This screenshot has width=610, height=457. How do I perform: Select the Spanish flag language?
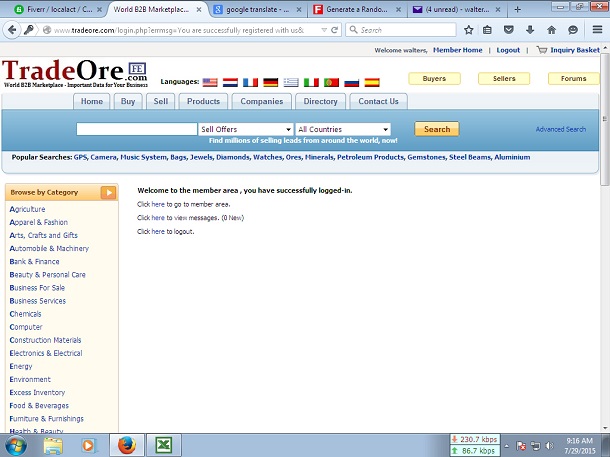point(372,82)
